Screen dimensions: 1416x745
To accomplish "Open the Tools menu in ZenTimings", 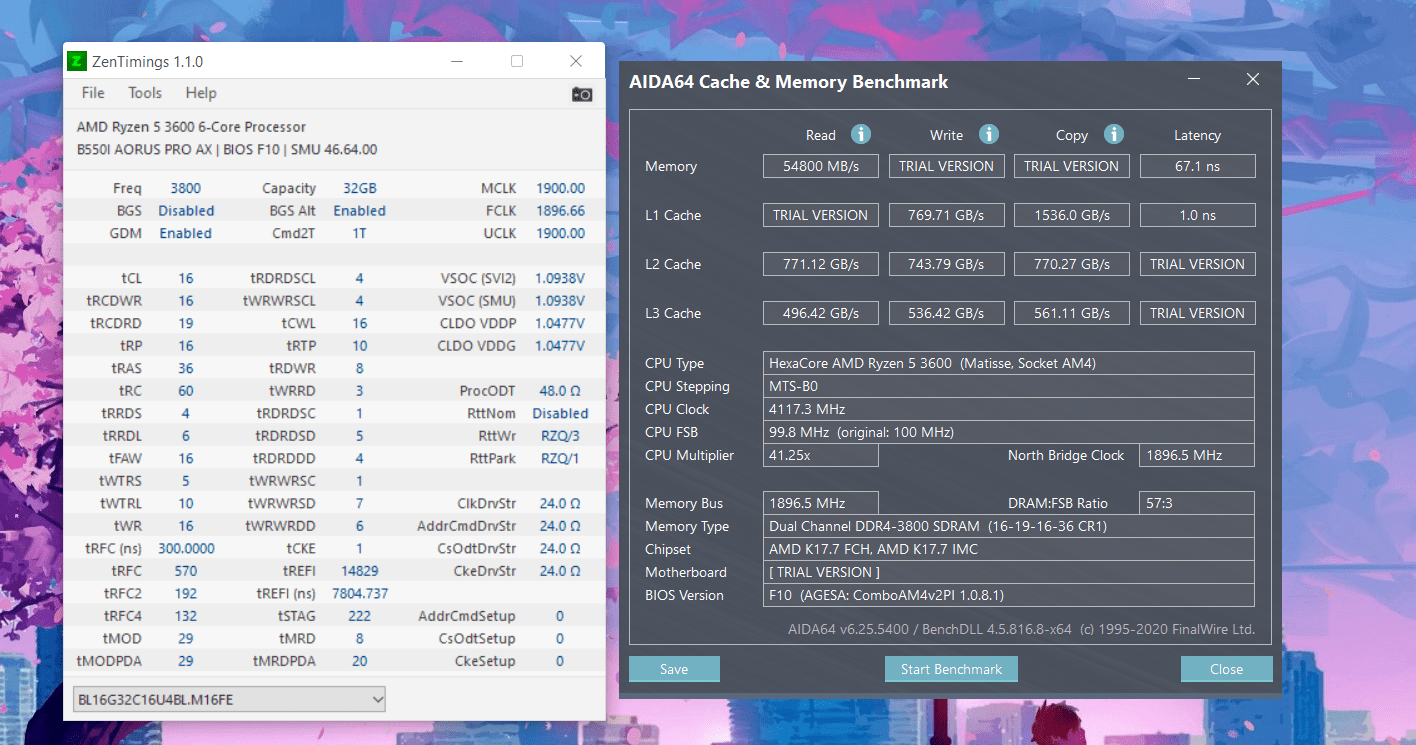I will click(145, 93).
